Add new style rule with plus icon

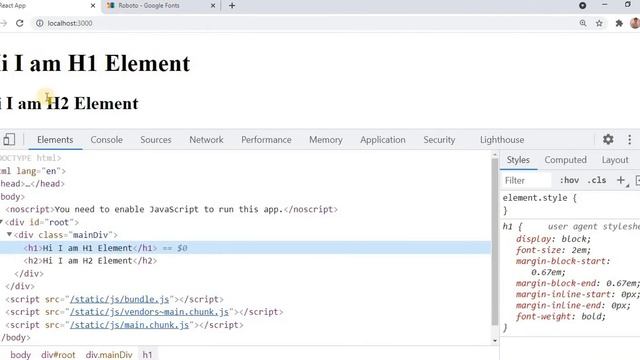pos(620,180)
